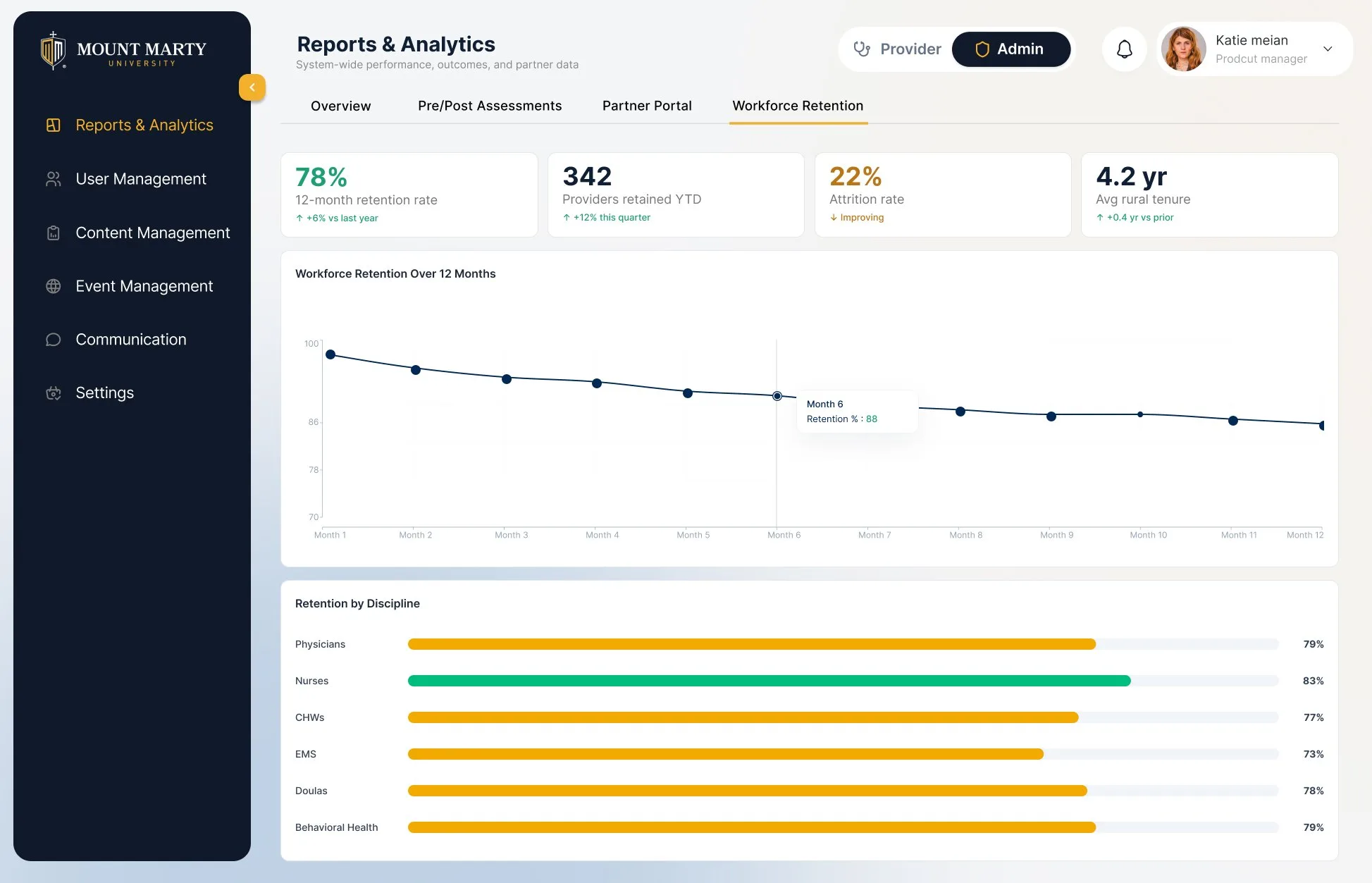The image size is (1372, 883).
Task: Click Katie meian's profile avatar
Action: tap(1183, 49)
